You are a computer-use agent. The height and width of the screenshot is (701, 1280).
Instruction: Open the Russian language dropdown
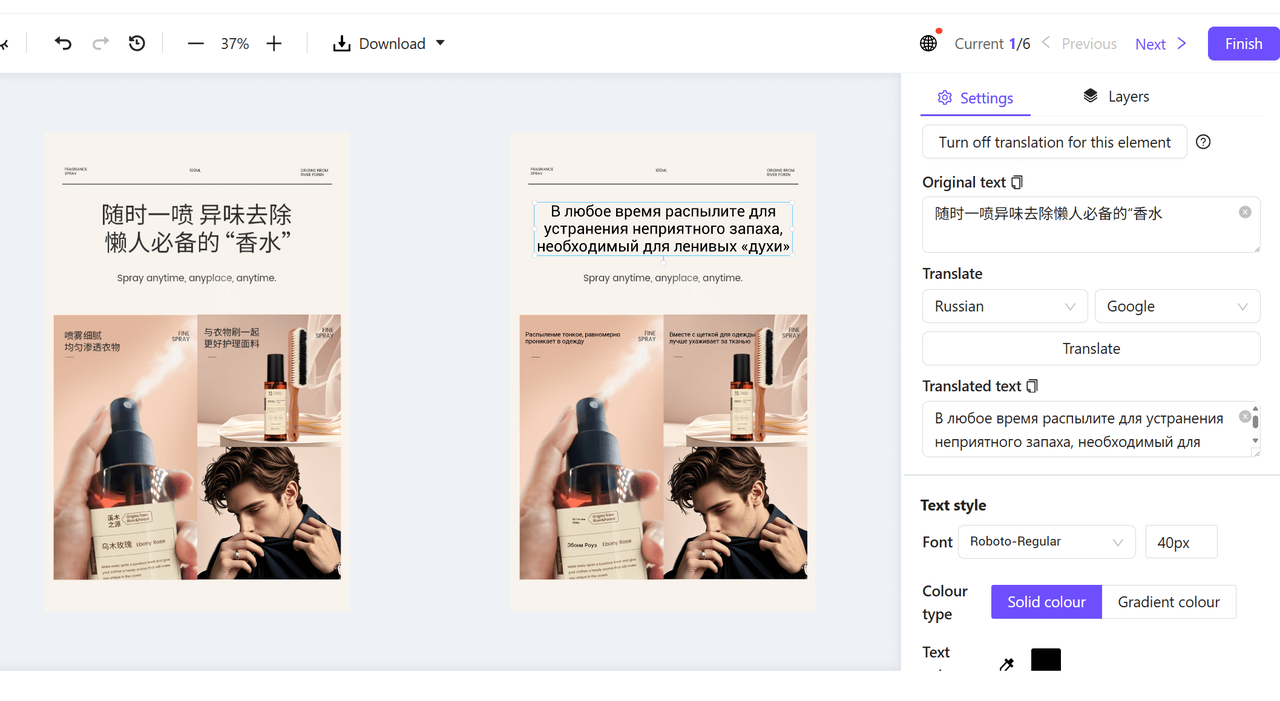tap(1004, 306)
